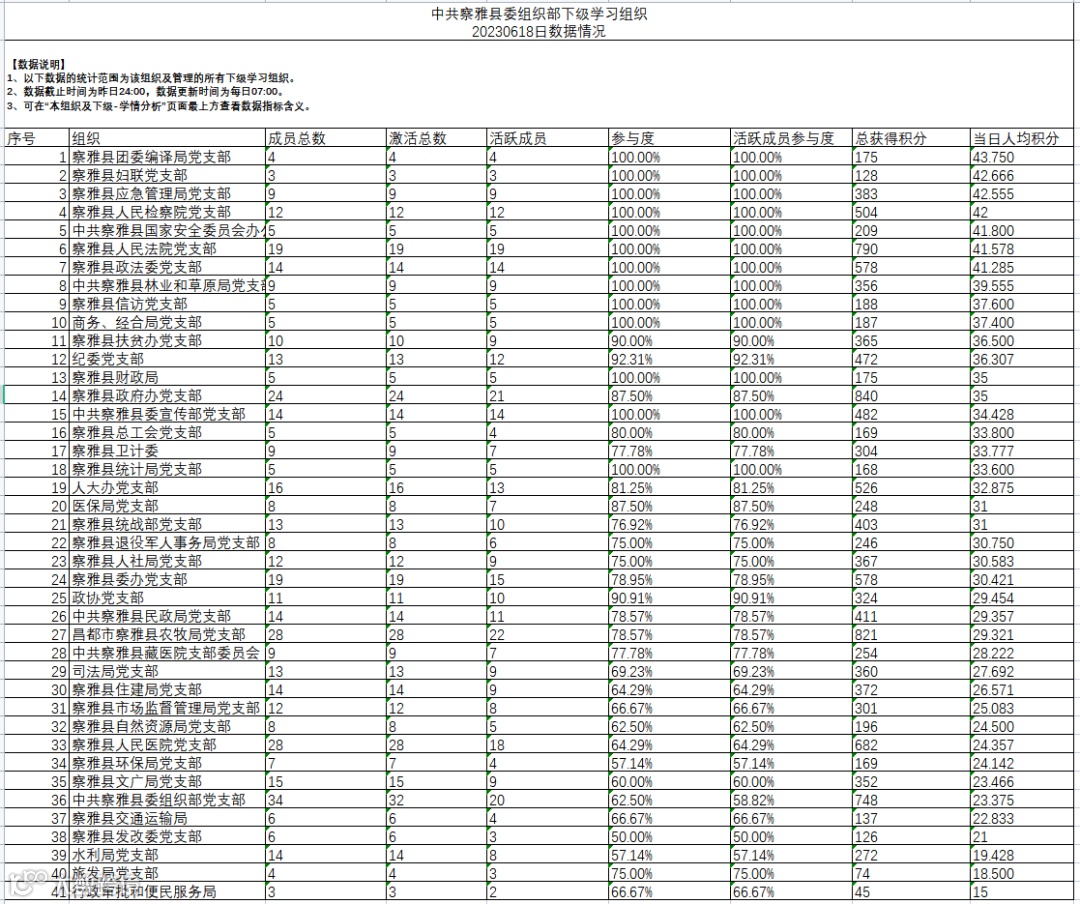Select cell 中共察雅县藏医院支部委员会
Screen dimensions: 1080x904
[167, 653]
